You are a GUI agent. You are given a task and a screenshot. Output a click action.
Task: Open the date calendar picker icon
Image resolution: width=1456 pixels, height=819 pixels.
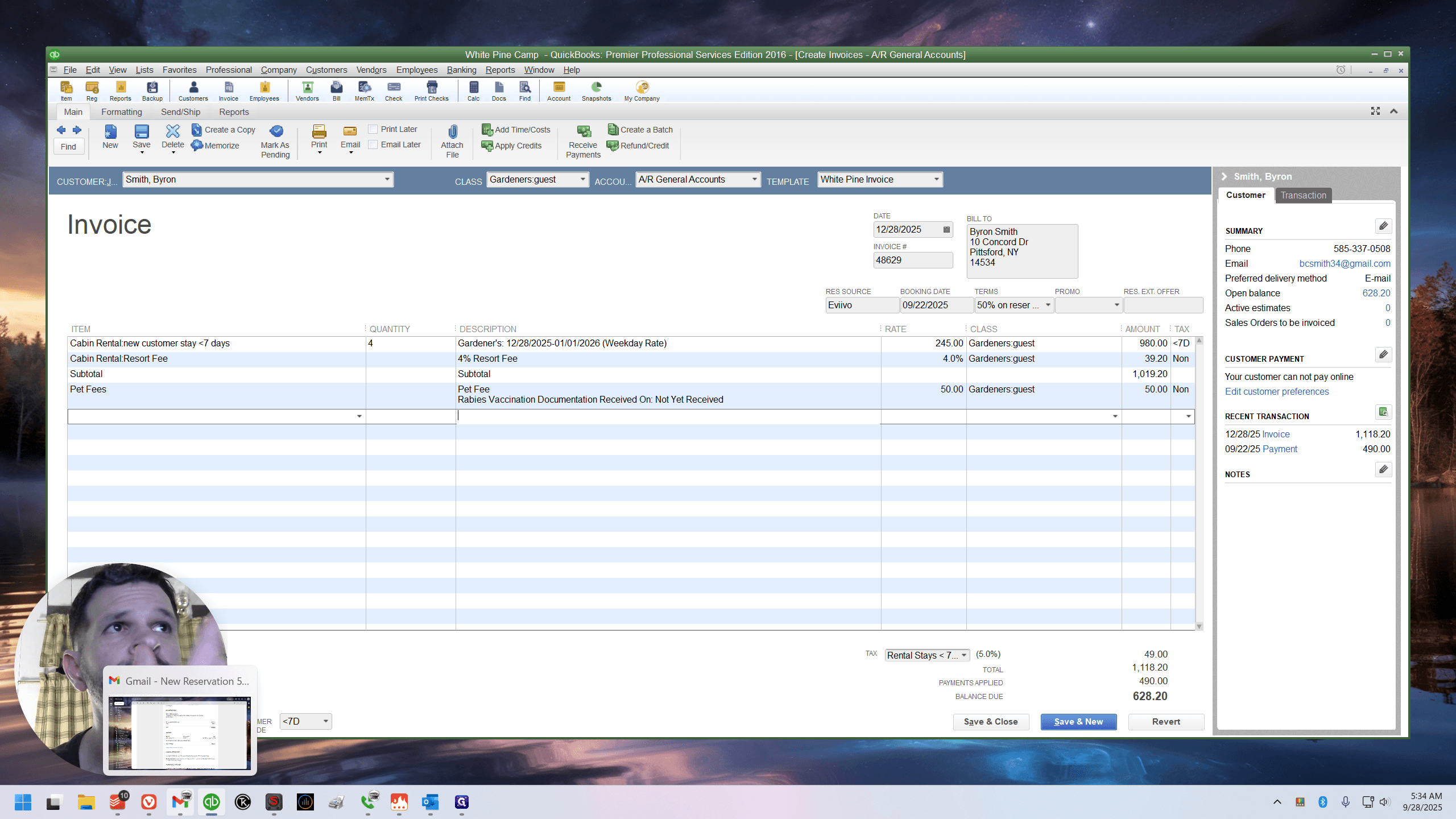click(x=946, y=230)
